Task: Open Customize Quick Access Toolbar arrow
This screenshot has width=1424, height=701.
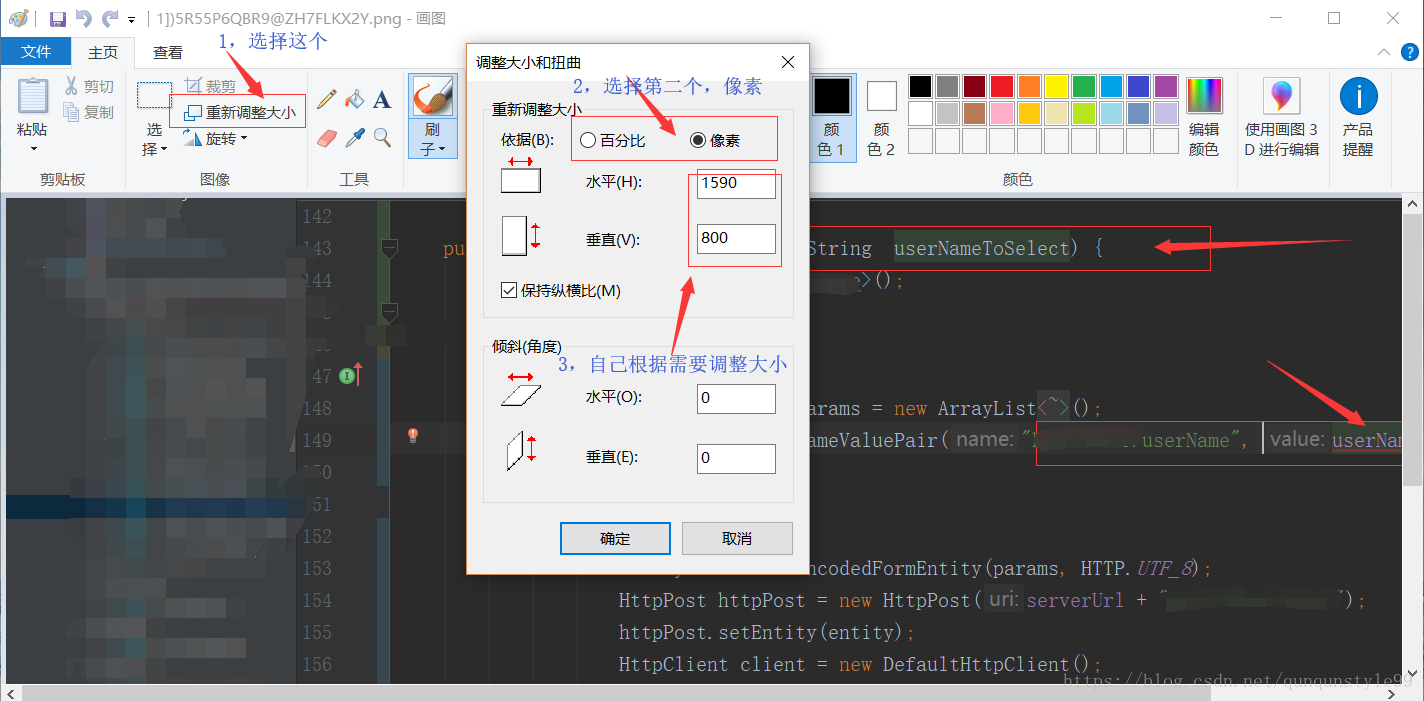Action: pyautogui.click(x=131, y=19)
